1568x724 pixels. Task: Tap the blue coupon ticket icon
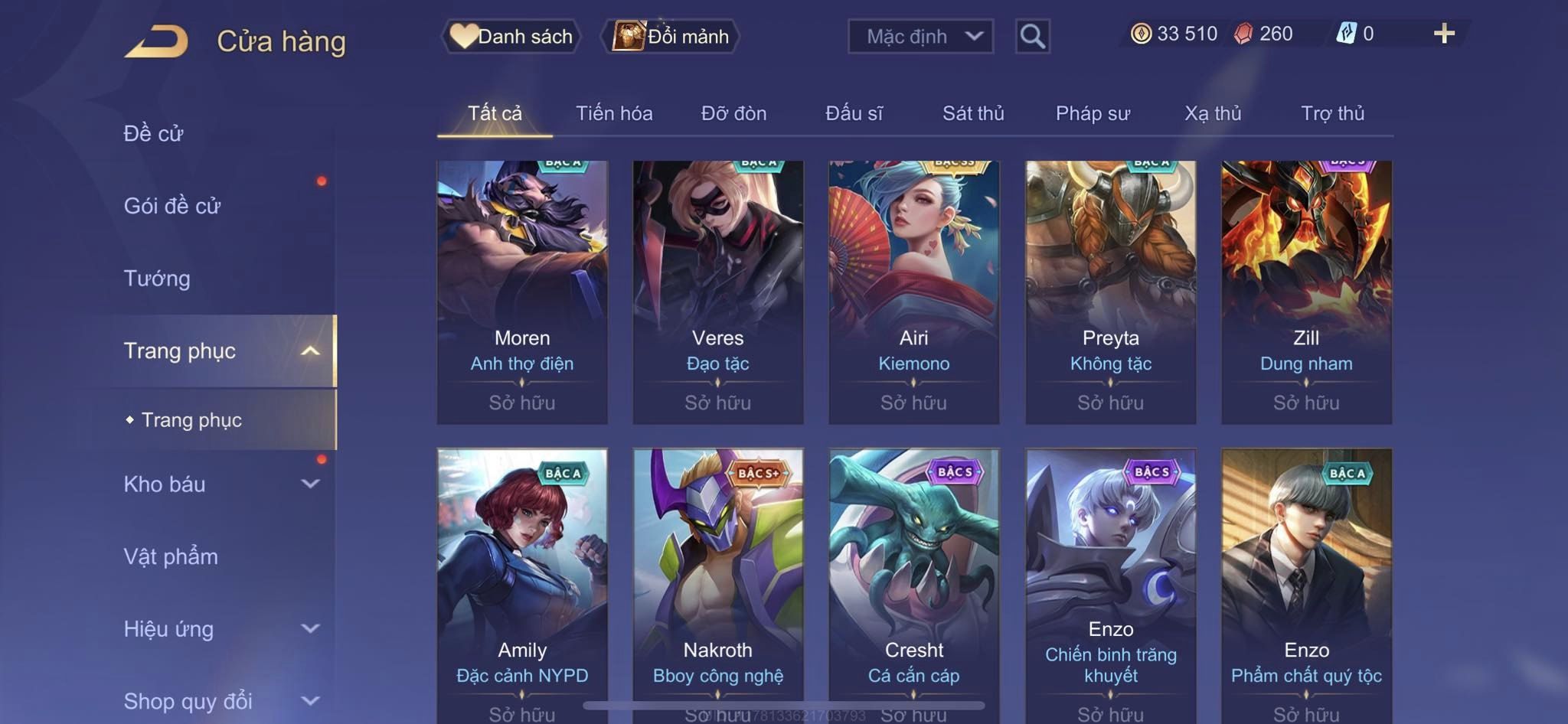[x=1346, y=33]
